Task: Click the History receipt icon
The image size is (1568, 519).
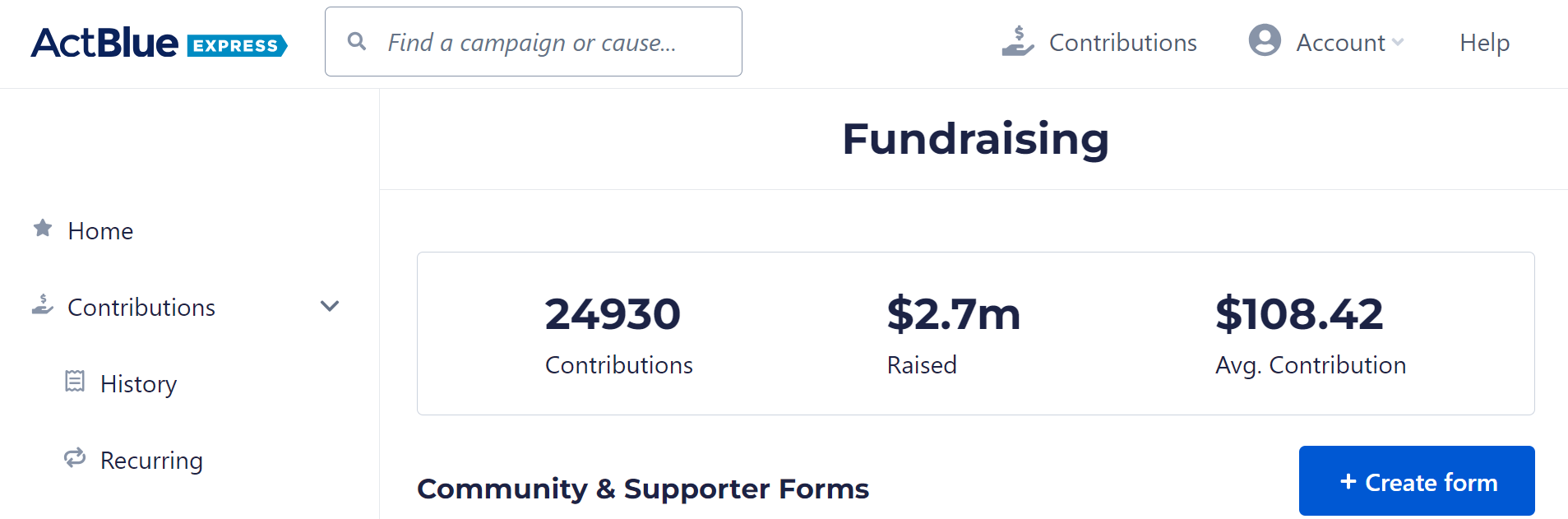Action: 75,382
